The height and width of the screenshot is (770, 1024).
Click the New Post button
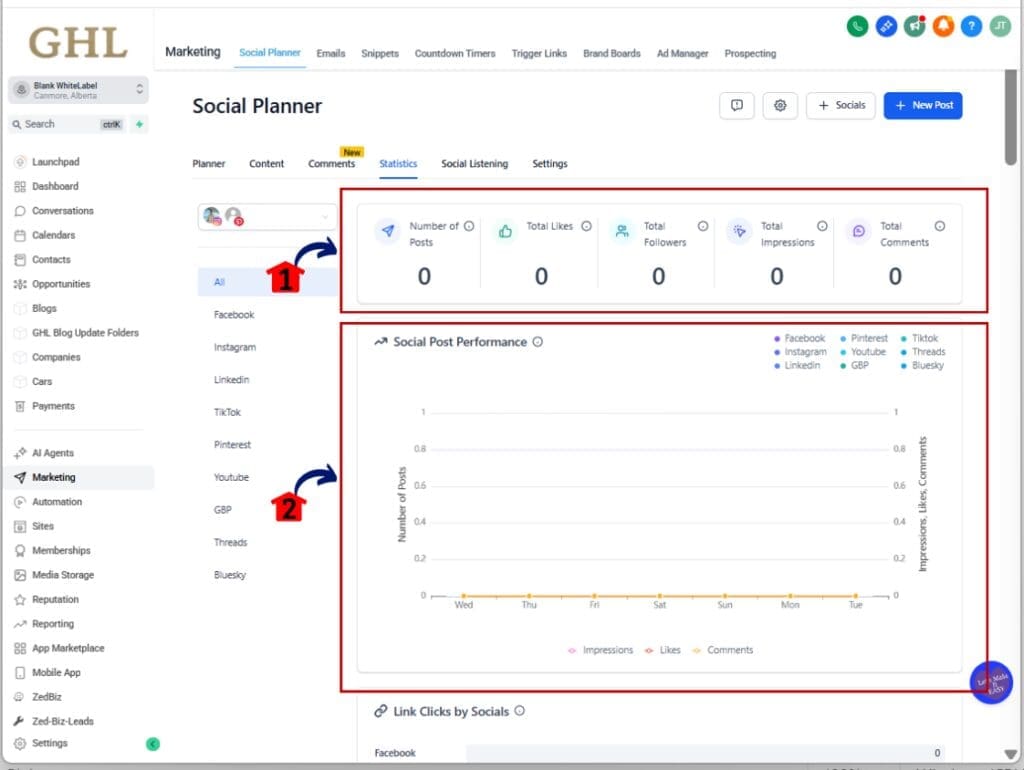(922, 105)
